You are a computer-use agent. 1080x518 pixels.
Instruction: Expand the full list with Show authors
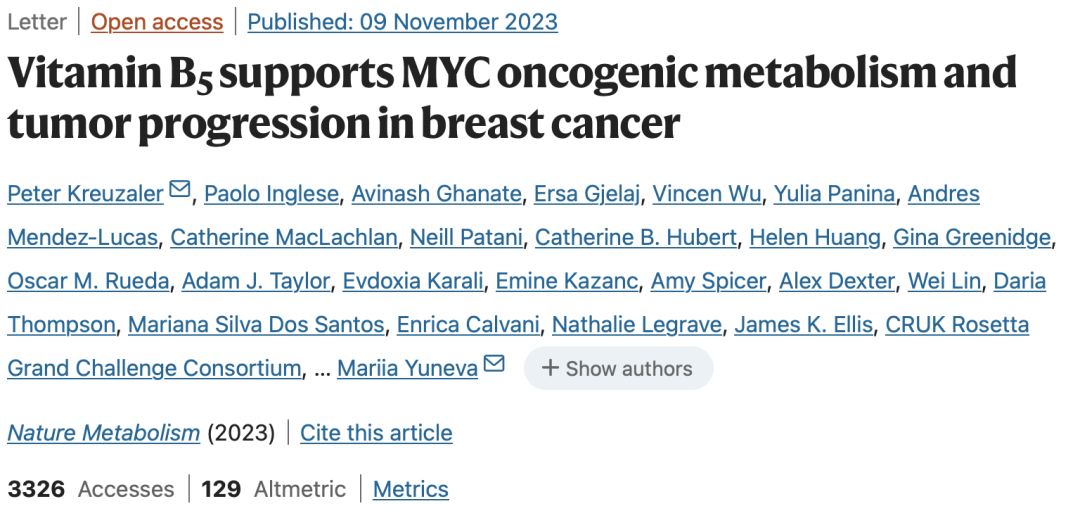pos(618,368)
